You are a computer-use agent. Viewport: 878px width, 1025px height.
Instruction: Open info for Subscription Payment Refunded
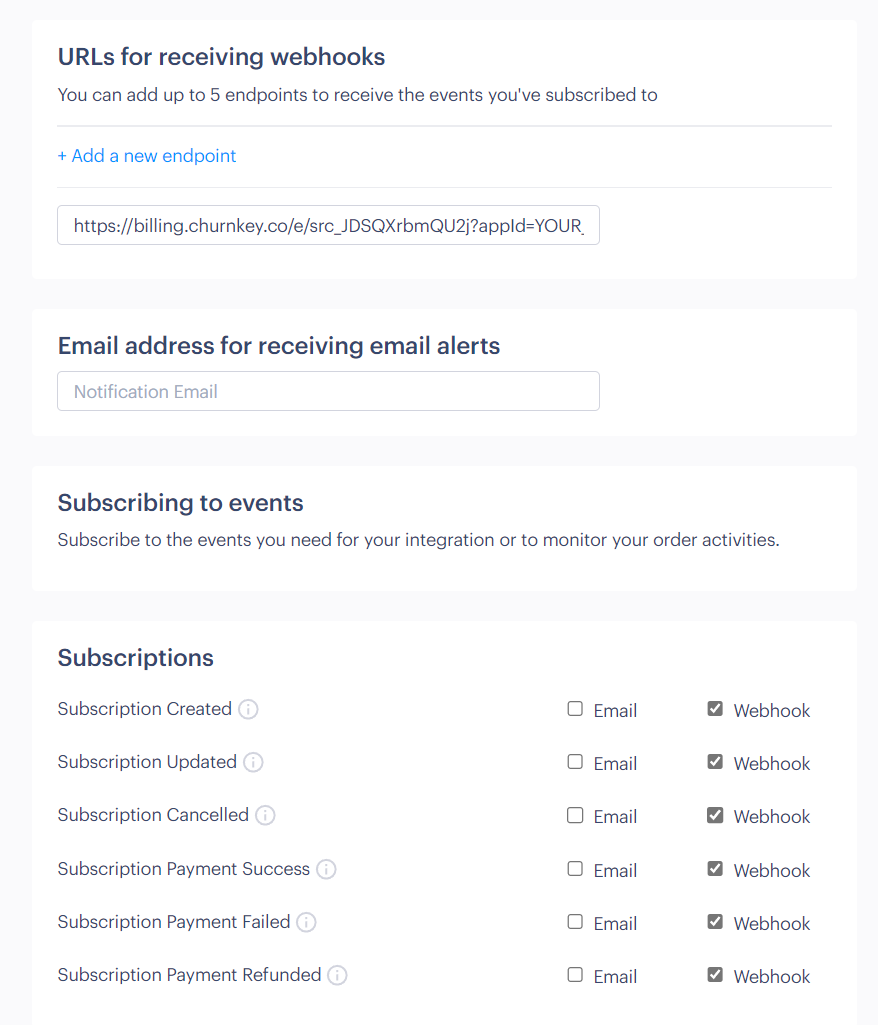tap(337, 974)
